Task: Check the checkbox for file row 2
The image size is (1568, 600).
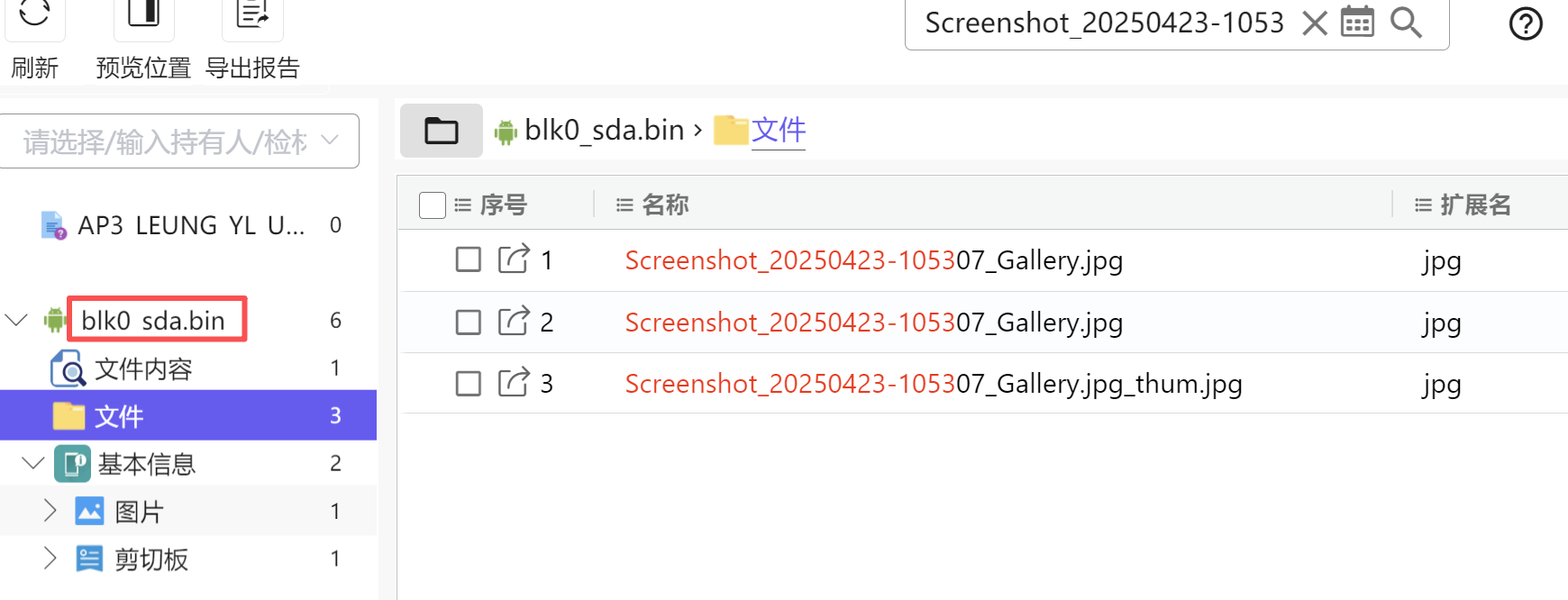Action: tap(469, 322)
